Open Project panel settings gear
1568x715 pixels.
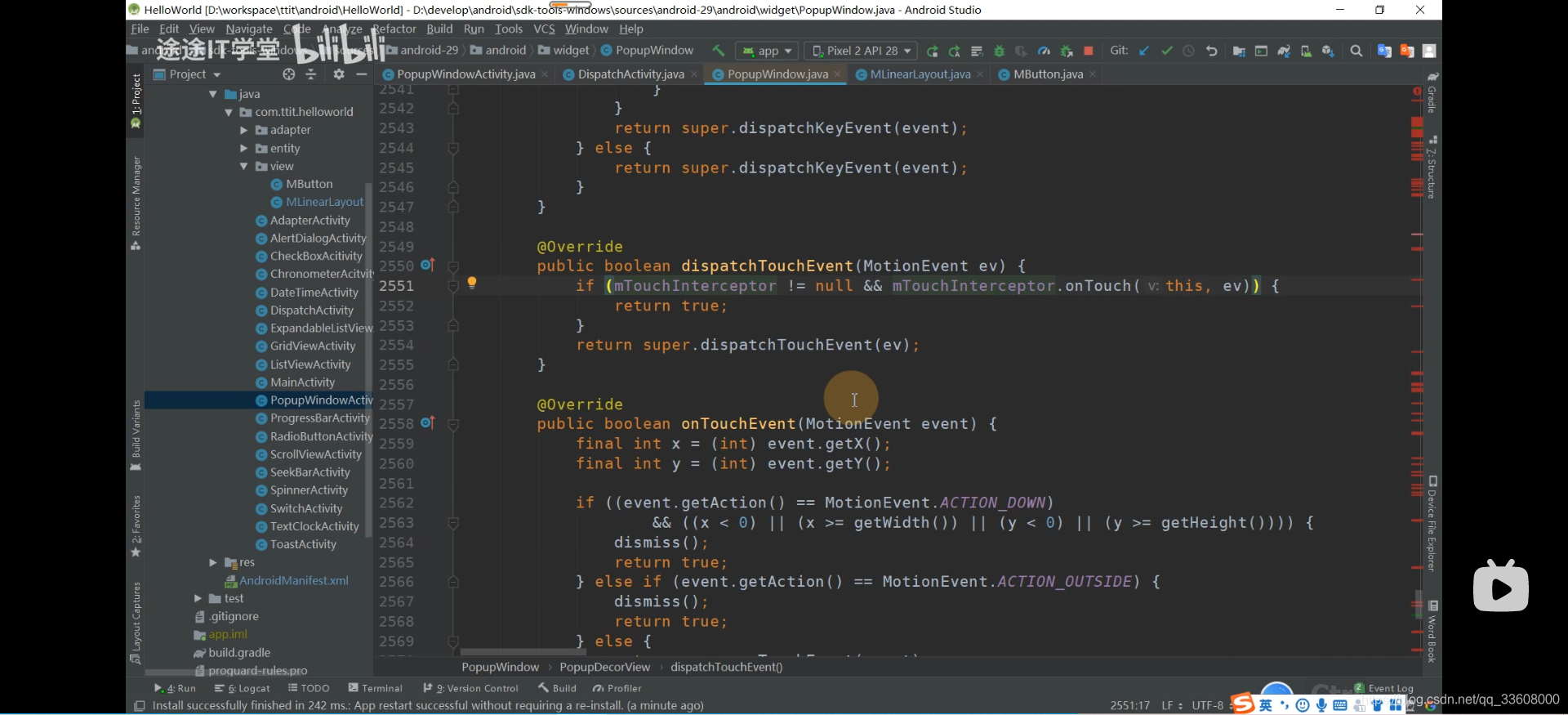pyautogui.click(x=339, y=74)
